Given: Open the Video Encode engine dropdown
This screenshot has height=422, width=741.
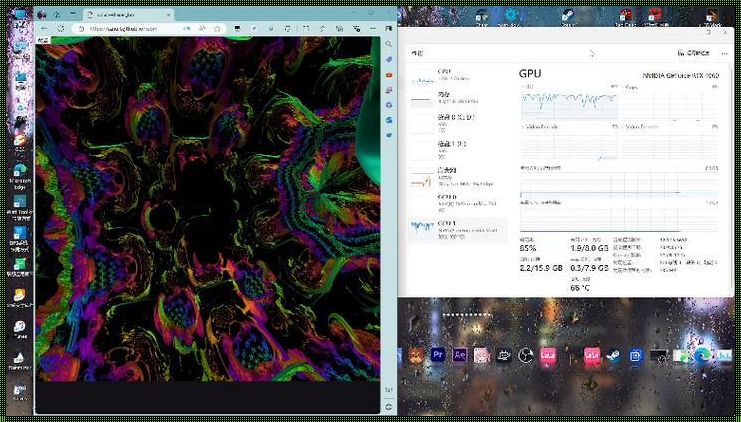Looking at the screenshot, I should tap(542, 127).
